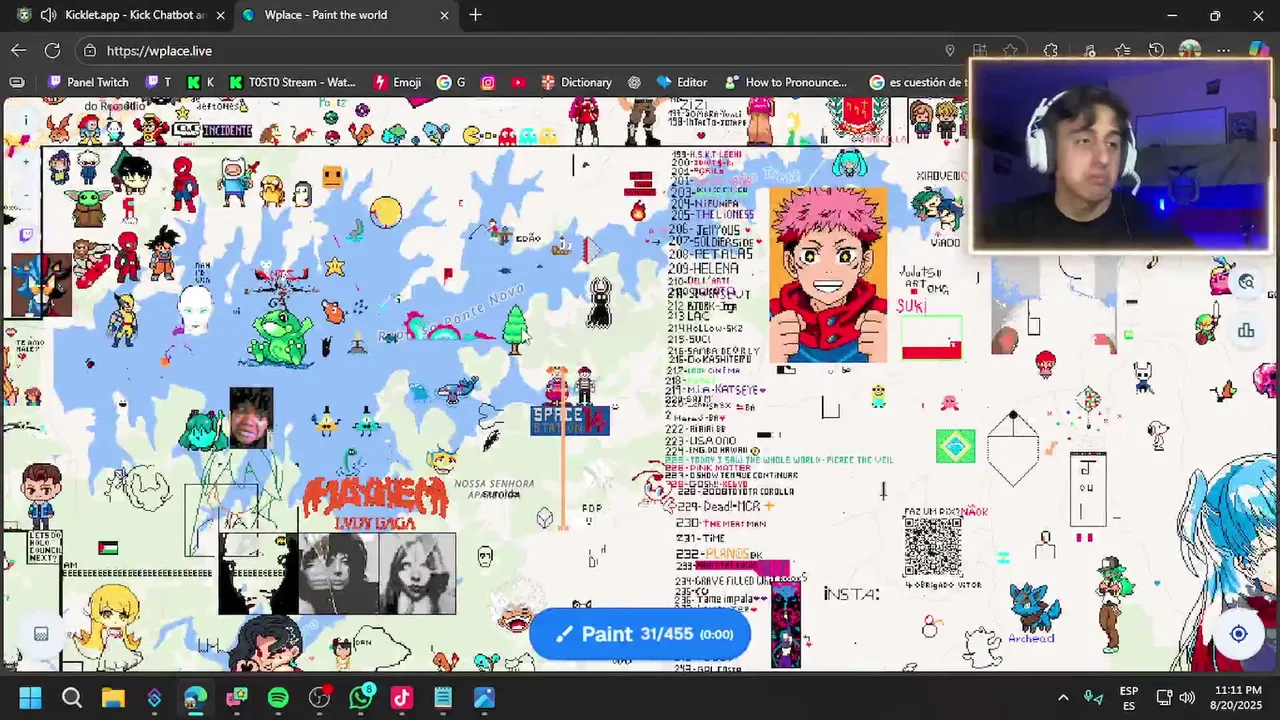Open the YouTube bookmark icon

518,82
